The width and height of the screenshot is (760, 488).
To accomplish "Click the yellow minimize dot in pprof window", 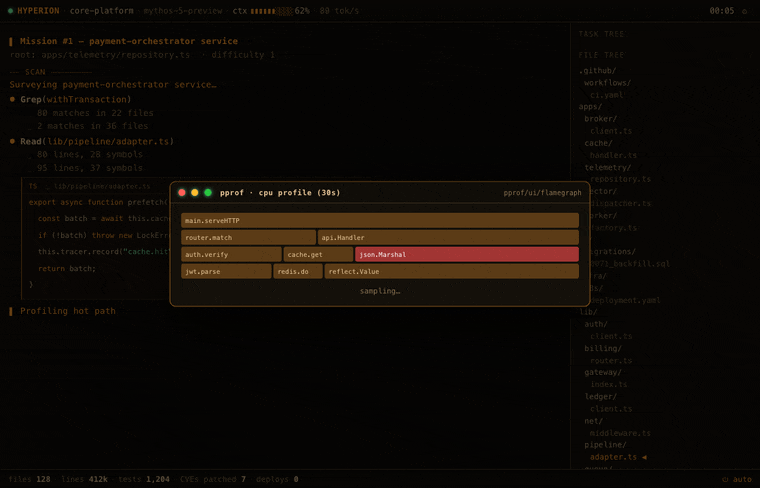I will (195, 192).
